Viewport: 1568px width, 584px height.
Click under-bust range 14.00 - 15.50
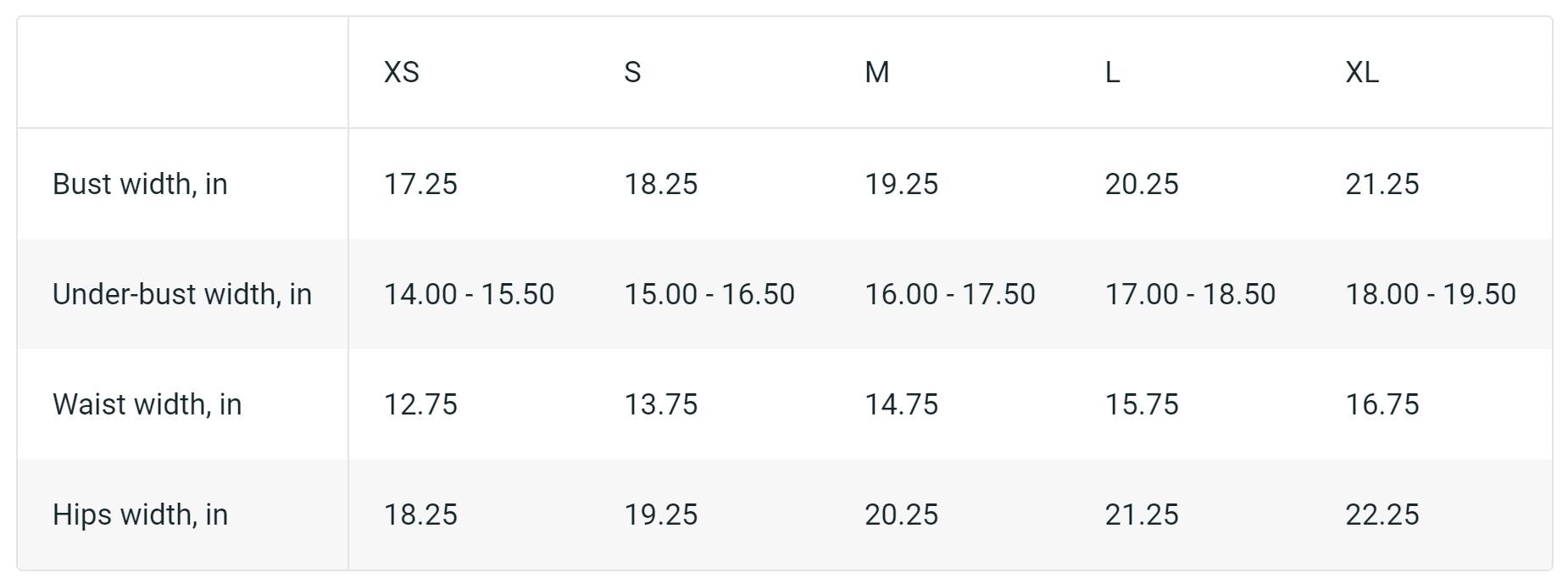point(469,294)
